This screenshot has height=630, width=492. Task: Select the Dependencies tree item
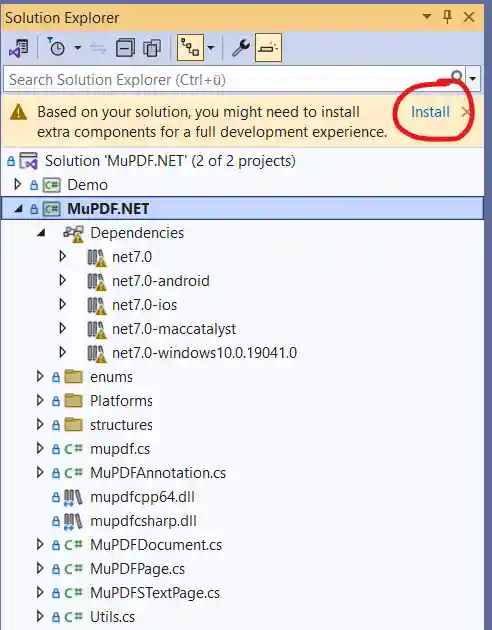click(137, 233)
